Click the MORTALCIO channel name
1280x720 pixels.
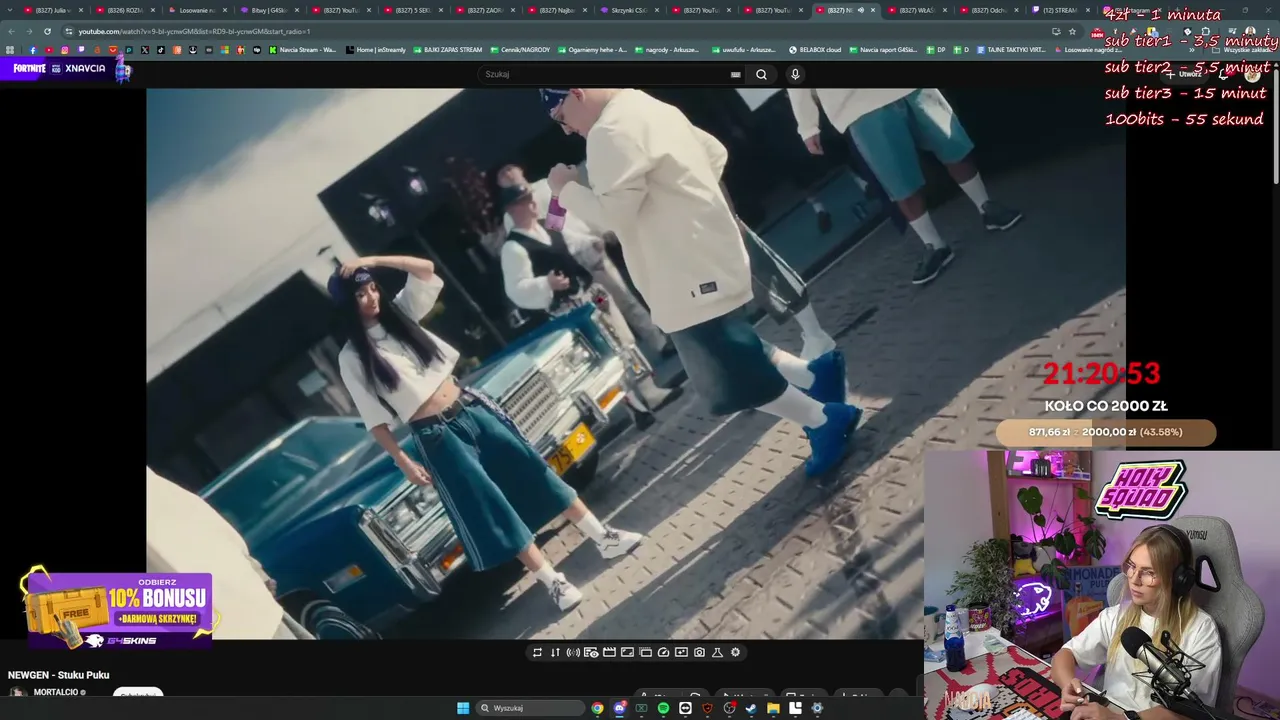pyautogui.click(x=56, y=692)
